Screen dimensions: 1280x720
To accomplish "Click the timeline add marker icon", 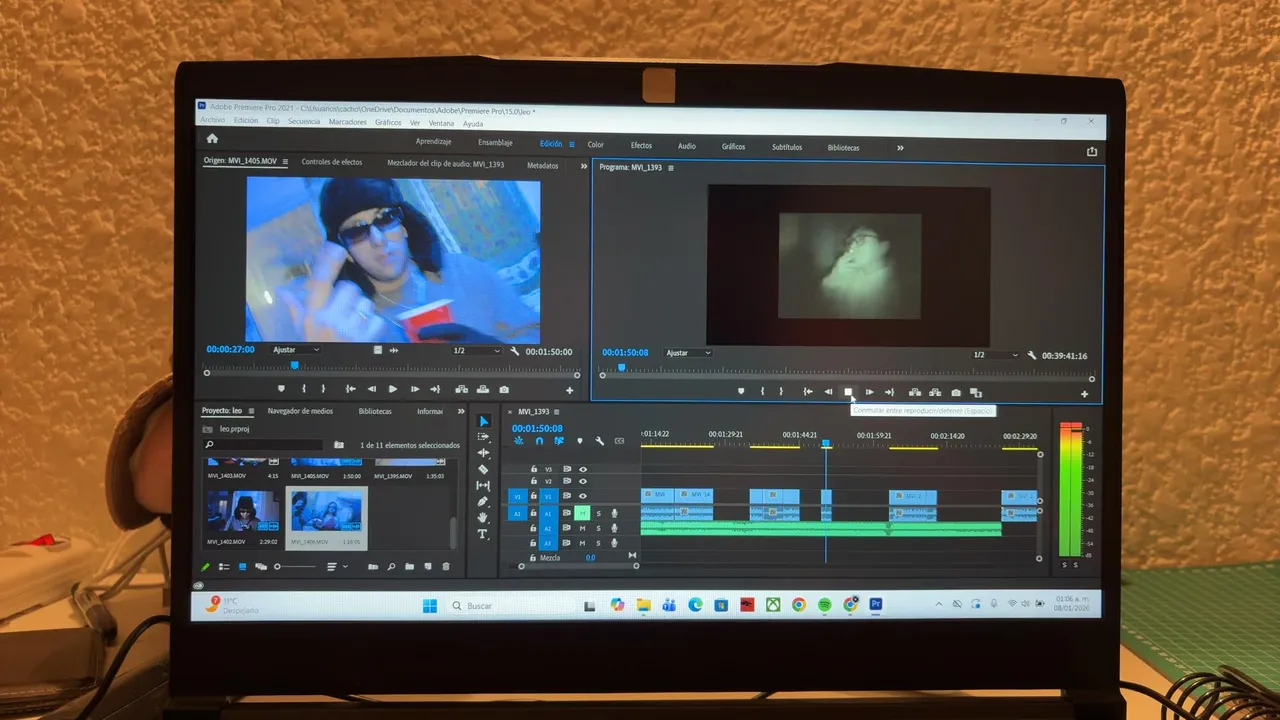I will coord(580,441).
